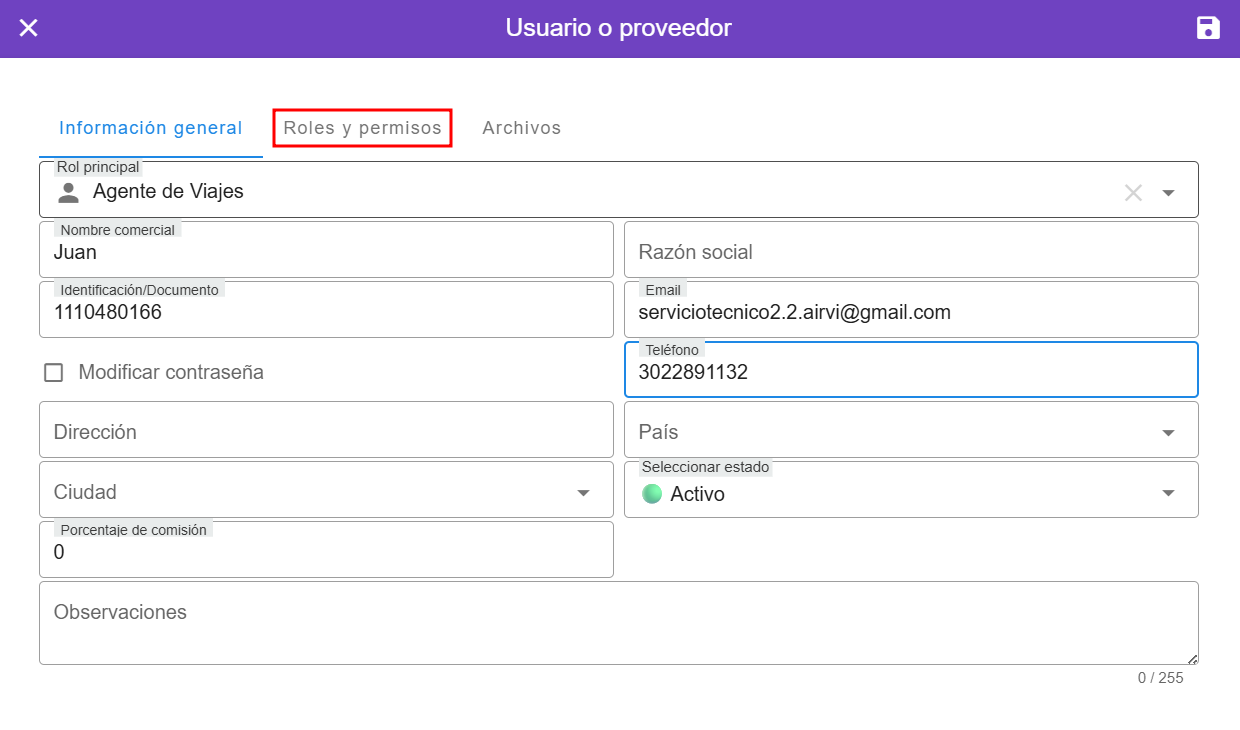Click the Email input field

coord(910,313)
